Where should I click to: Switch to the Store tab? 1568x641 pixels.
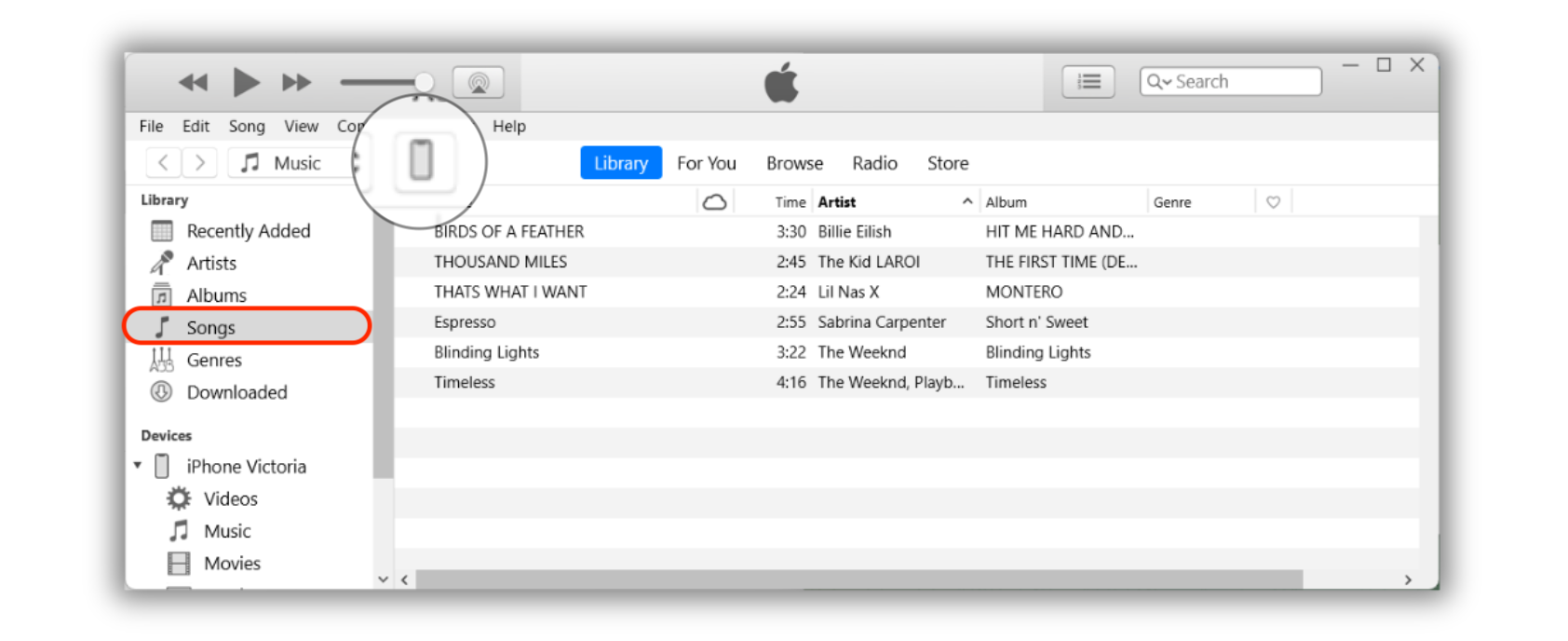click(948, 163)
